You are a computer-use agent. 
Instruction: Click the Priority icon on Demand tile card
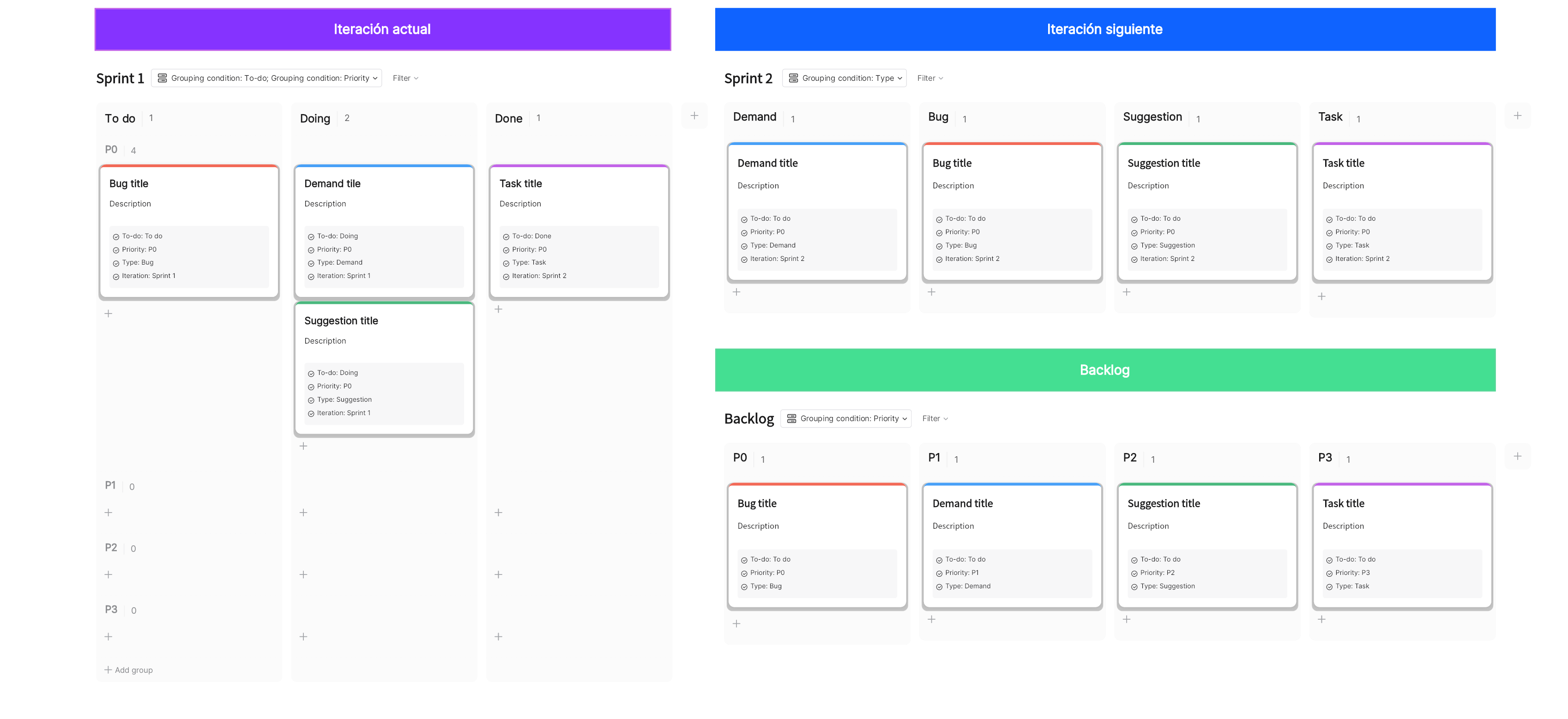tap(312, 249)
